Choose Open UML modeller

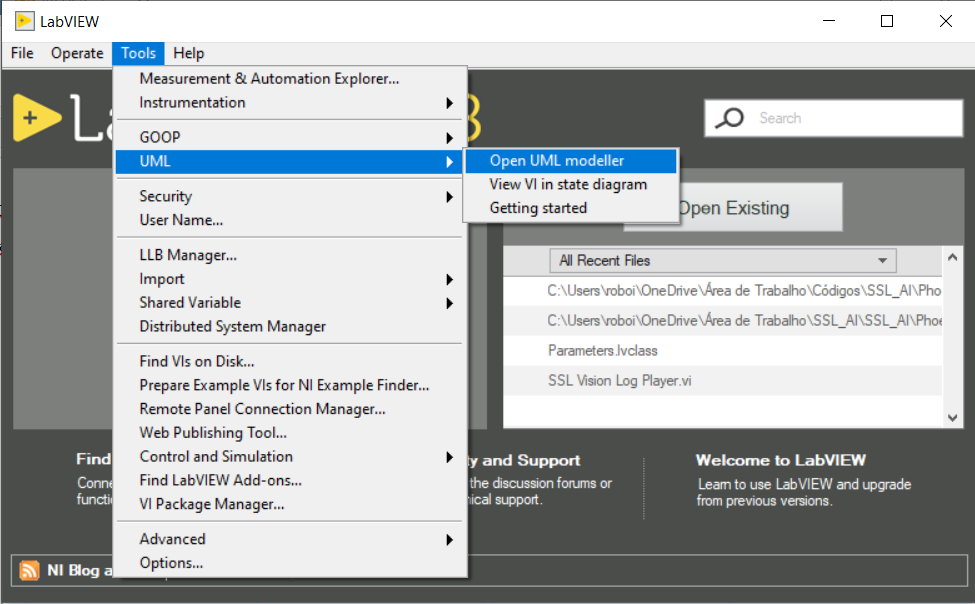click(x=571, y=160)
